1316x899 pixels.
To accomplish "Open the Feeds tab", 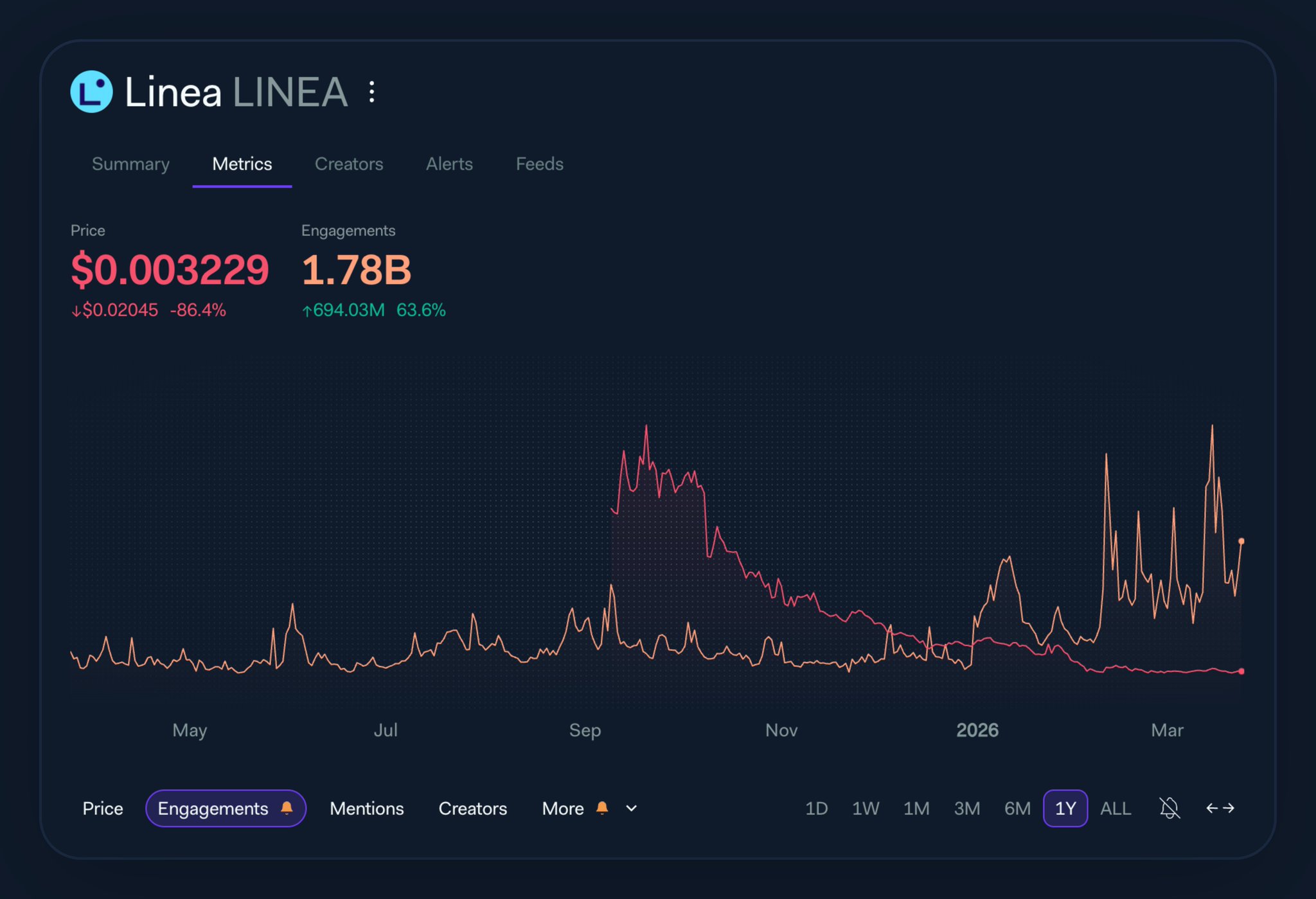I will click(x=539, y=164).
